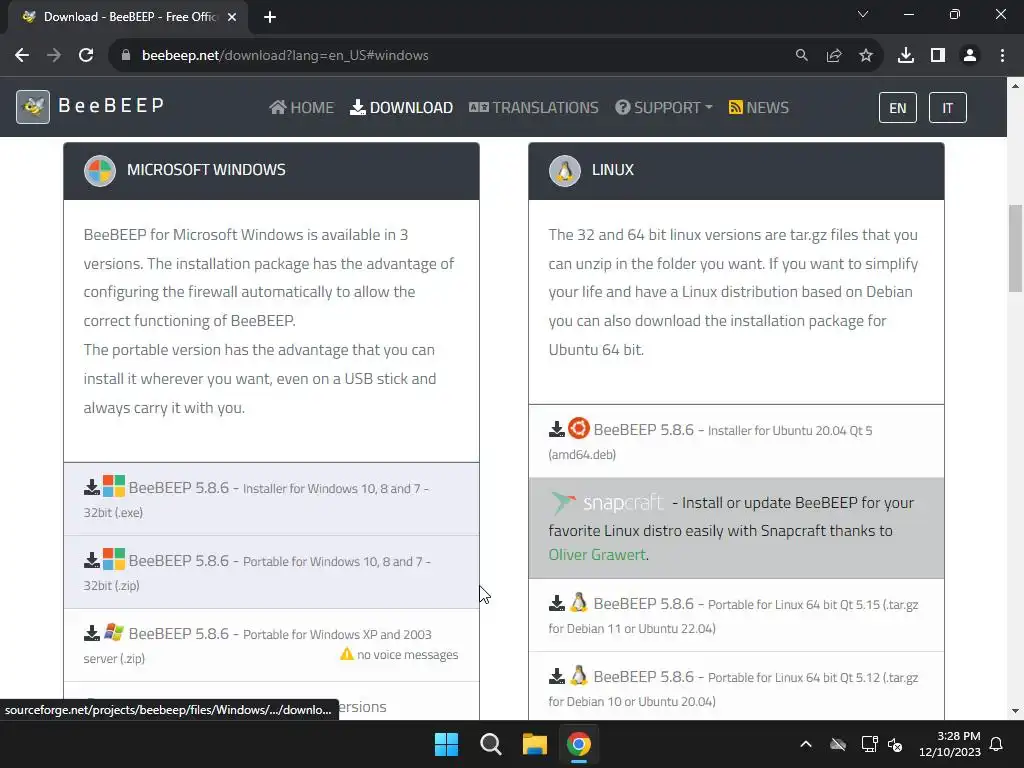Open the tab search chevron in title bar
Viewport: 1024px width, 768px height.
click(x=863, y=14)
